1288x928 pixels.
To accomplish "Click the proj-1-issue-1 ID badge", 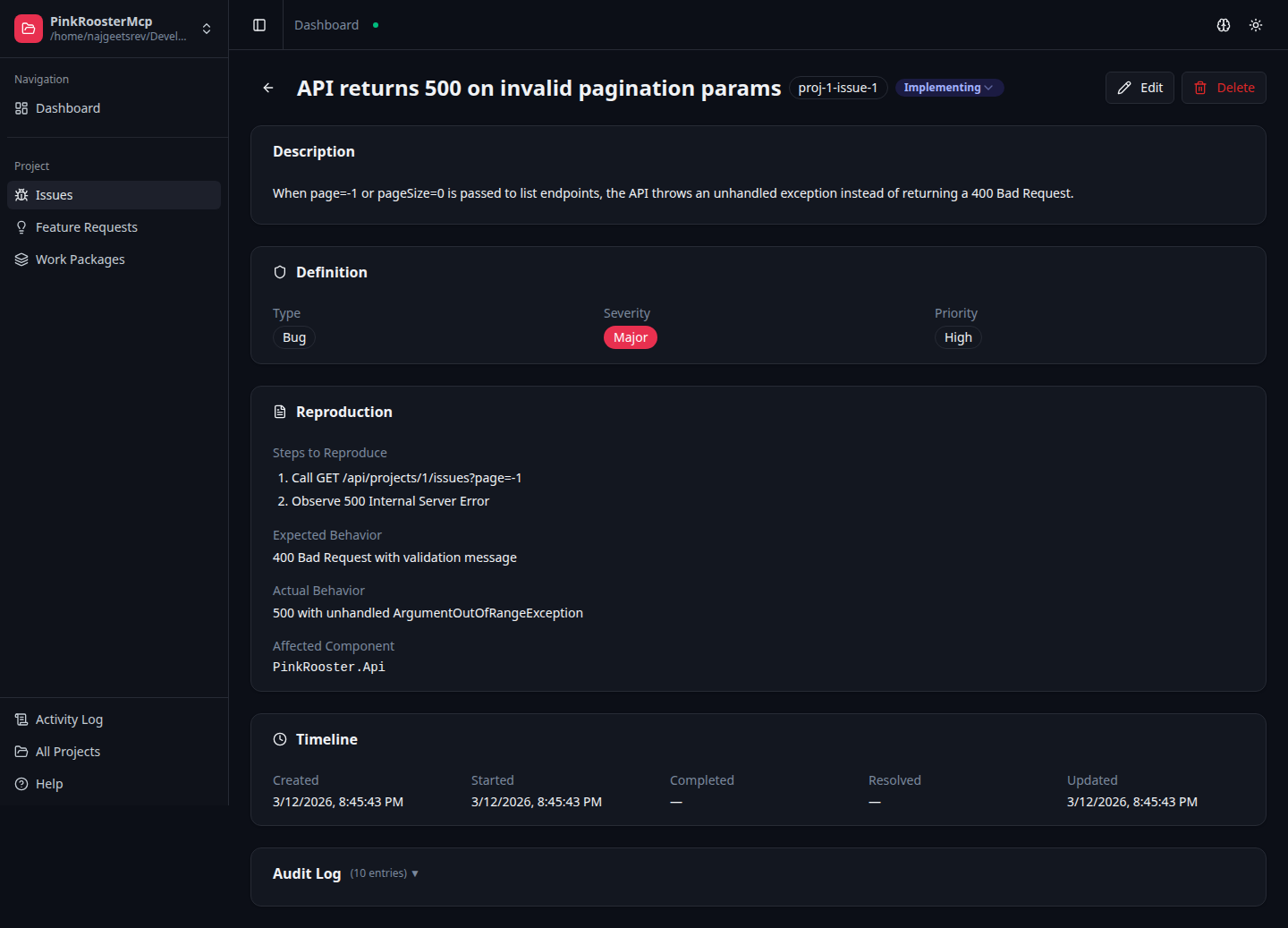I will (x=838, y=88).
